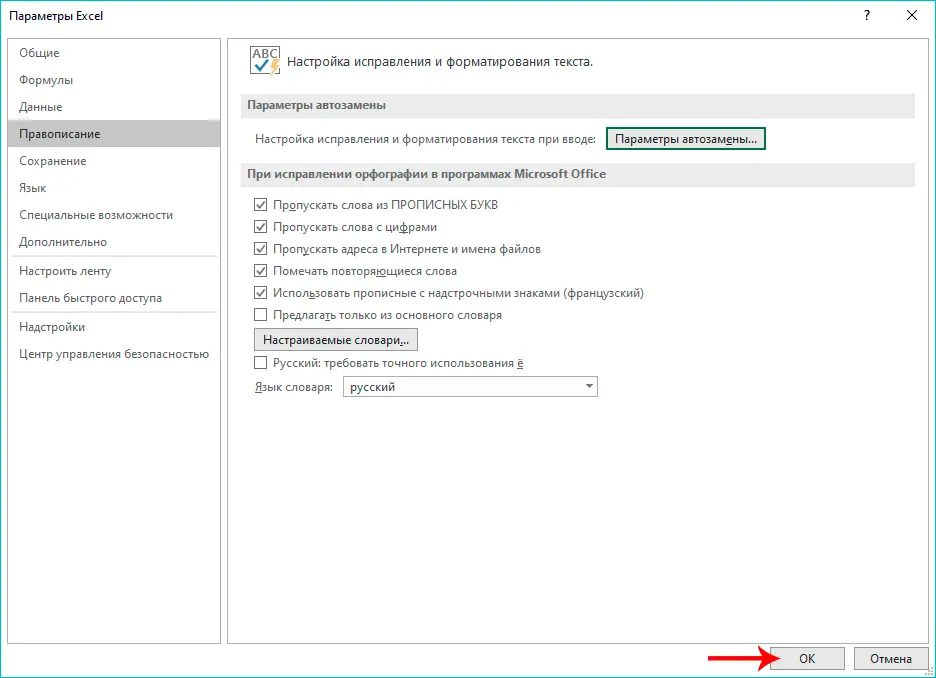Open Центр управления безопасностью
This screenshot has width=936, height=678.
tap(114, 354)
